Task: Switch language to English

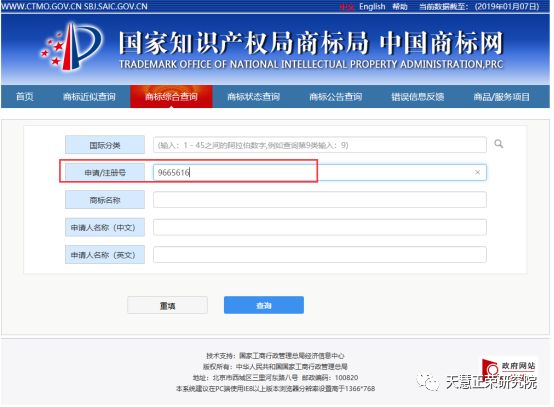Action: 372,7
